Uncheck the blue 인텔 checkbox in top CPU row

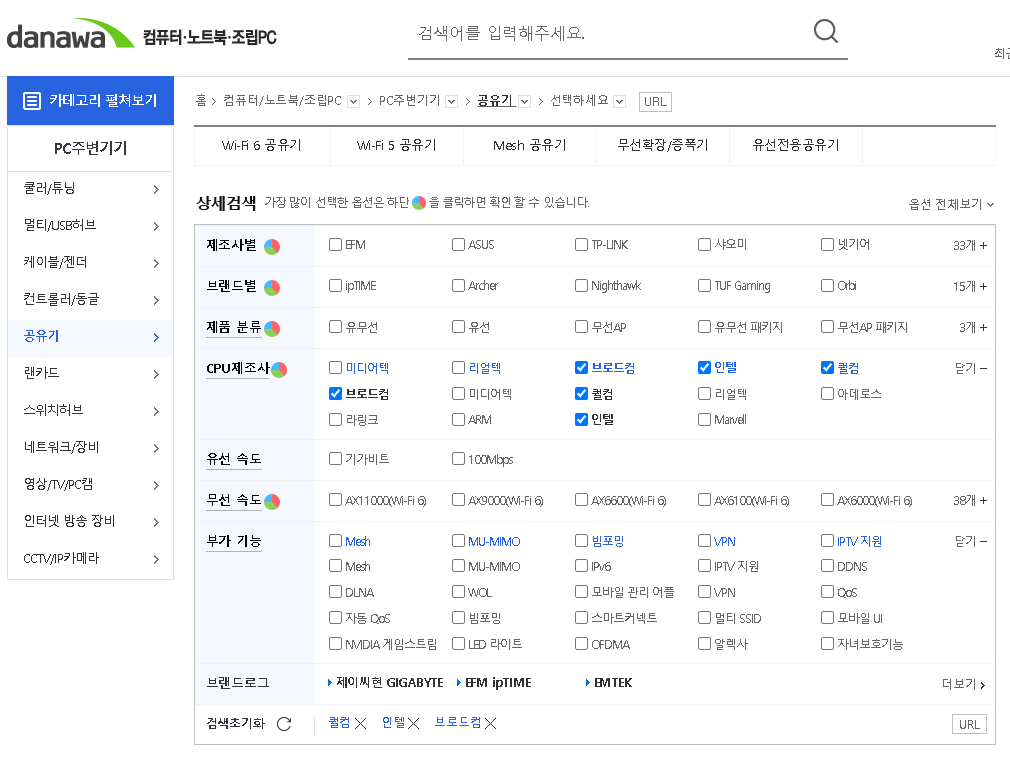click(704, 367)
